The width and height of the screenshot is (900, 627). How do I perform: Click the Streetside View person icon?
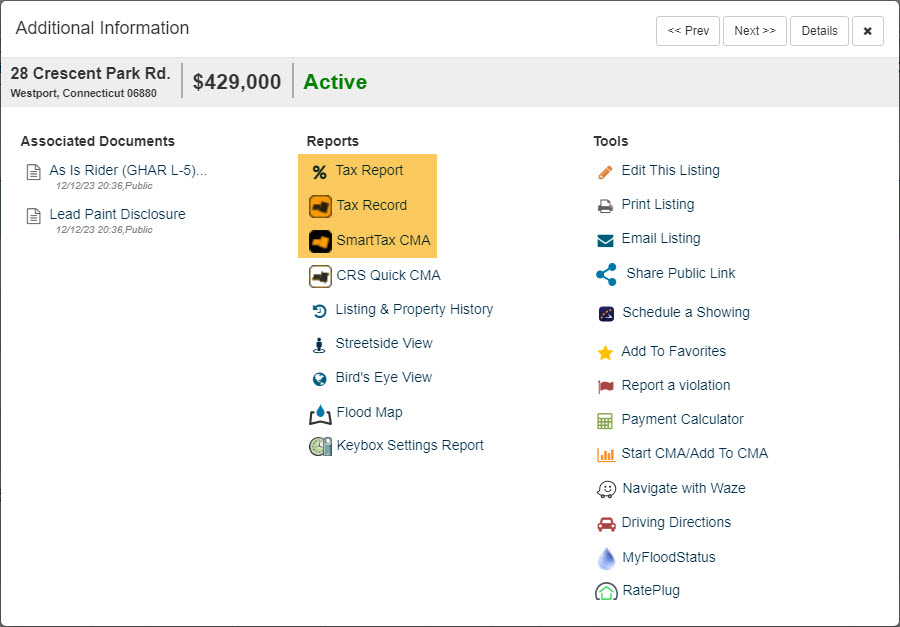(319, 345)
